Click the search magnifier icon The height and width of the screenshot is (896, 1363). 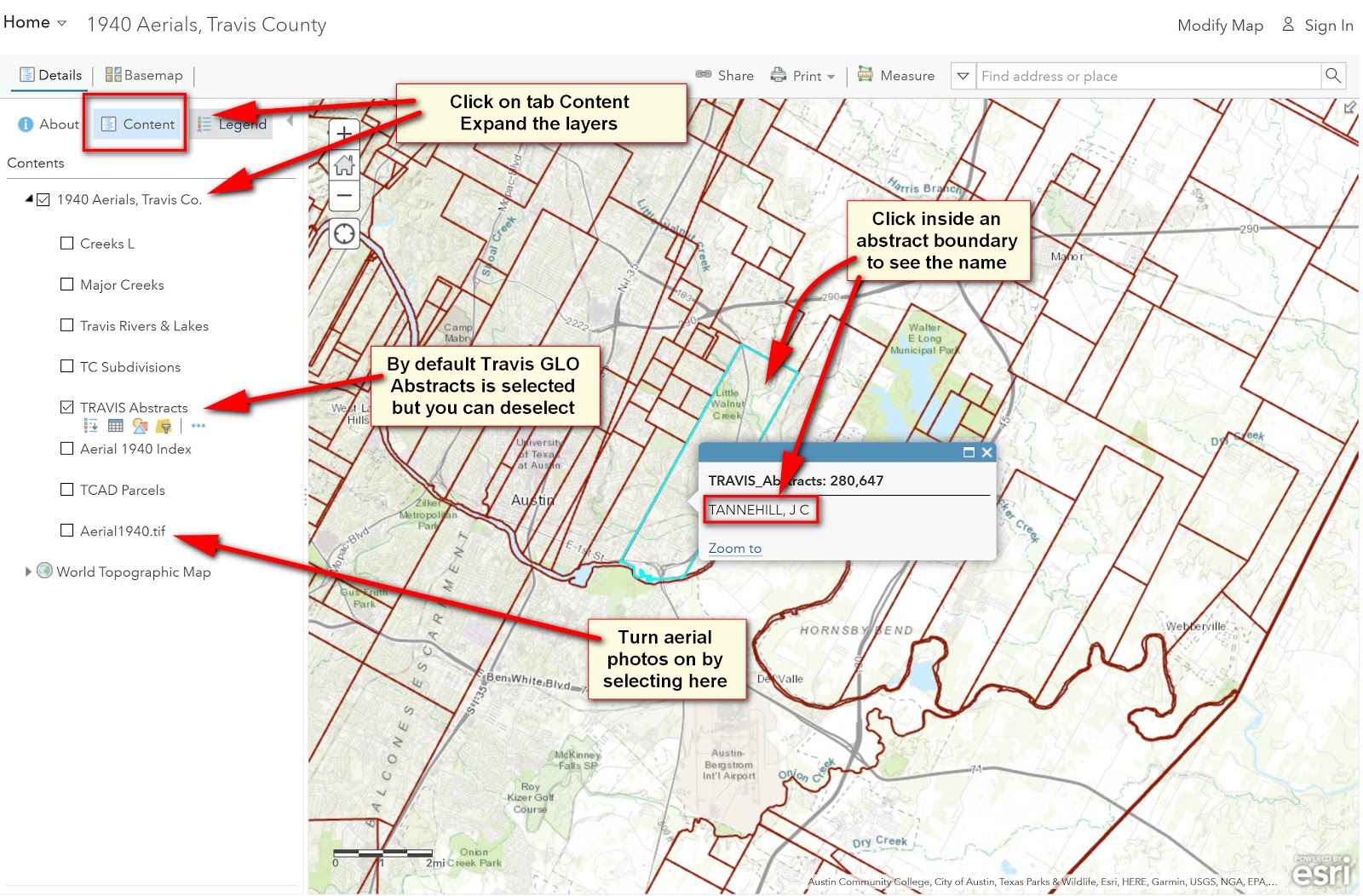point(1332,76)
